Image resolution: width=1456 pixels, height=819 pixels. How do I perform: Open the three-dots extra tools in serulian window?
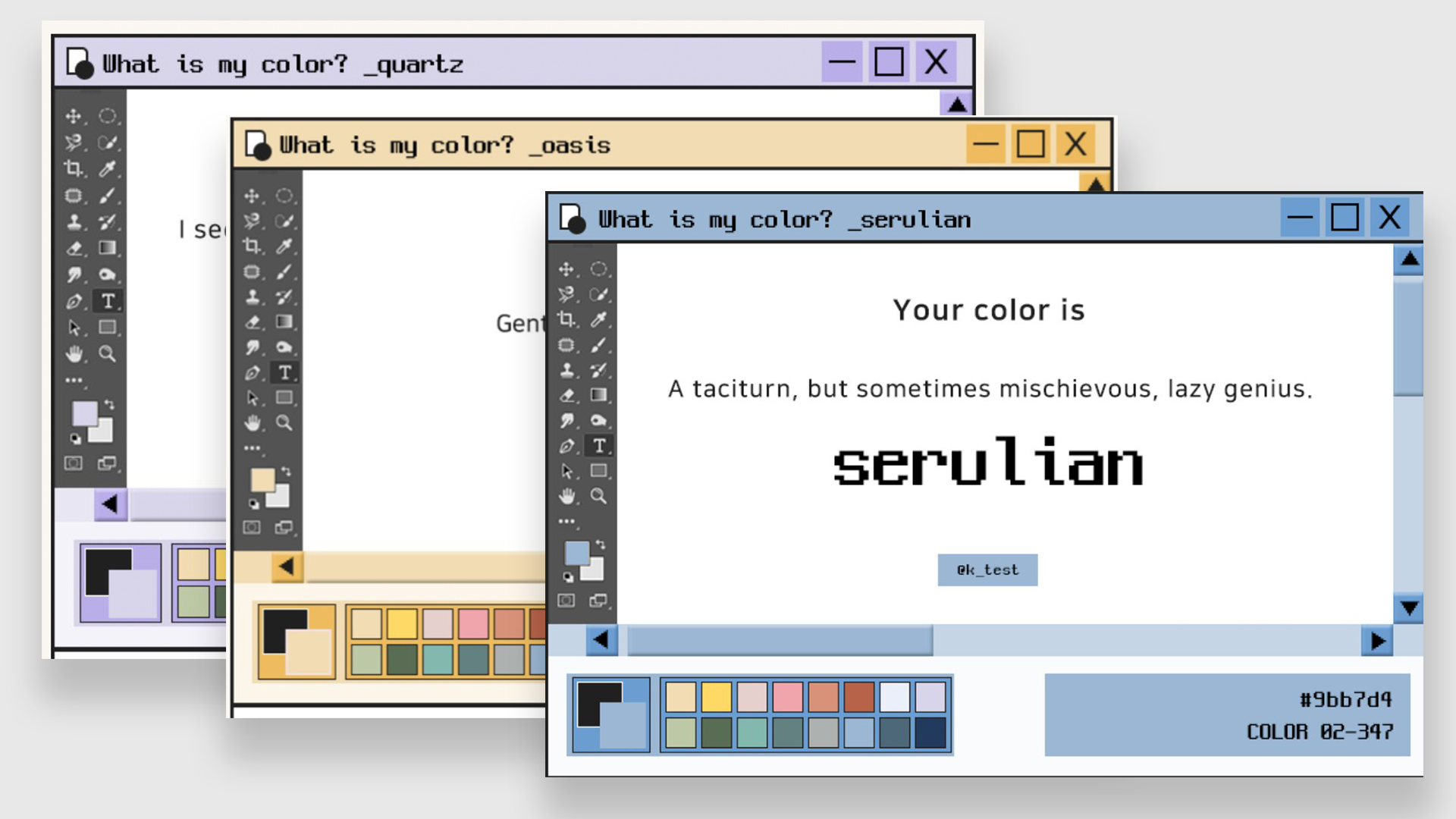(567, 522)
